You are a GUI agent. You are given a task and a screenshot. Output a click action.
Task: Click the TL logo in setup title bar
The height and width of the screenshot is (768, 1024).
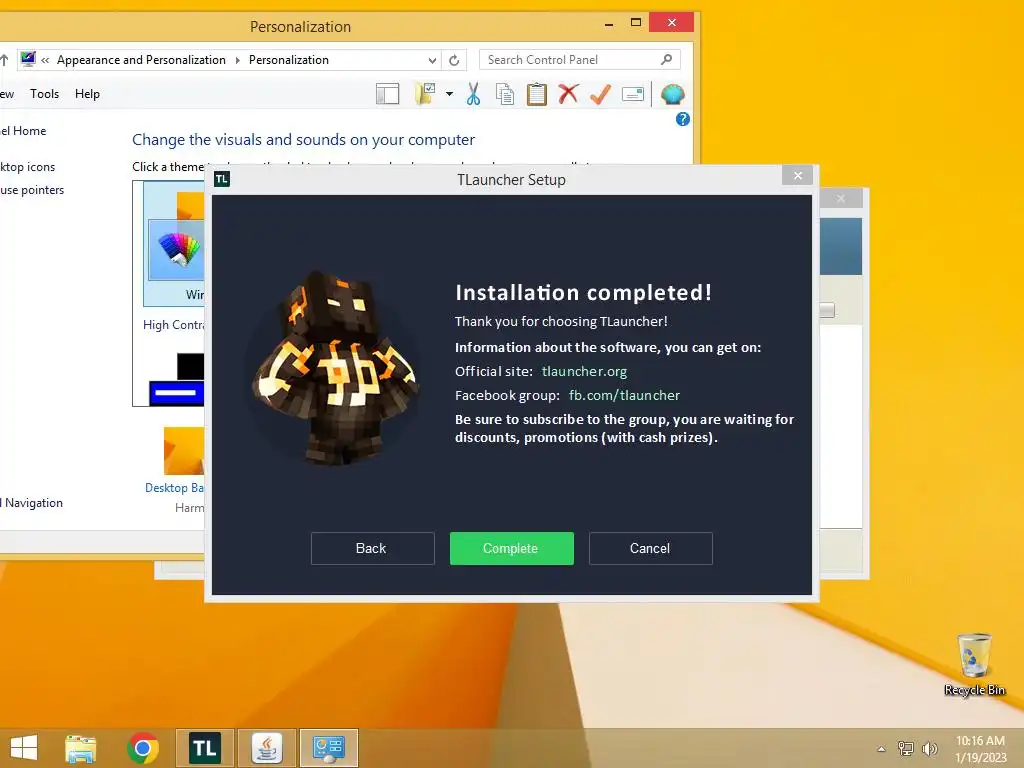pos(222,179)
